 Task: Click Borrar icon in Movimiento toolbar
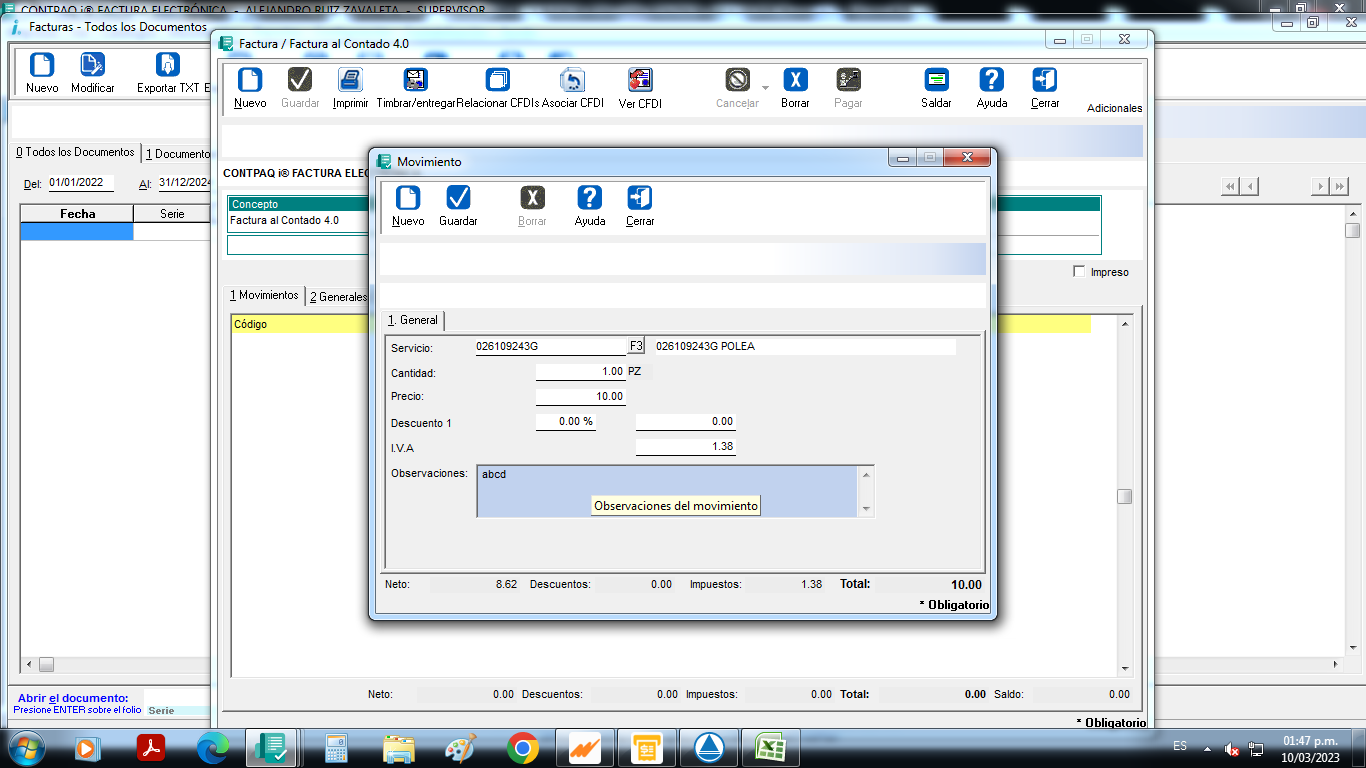(532, 198)
